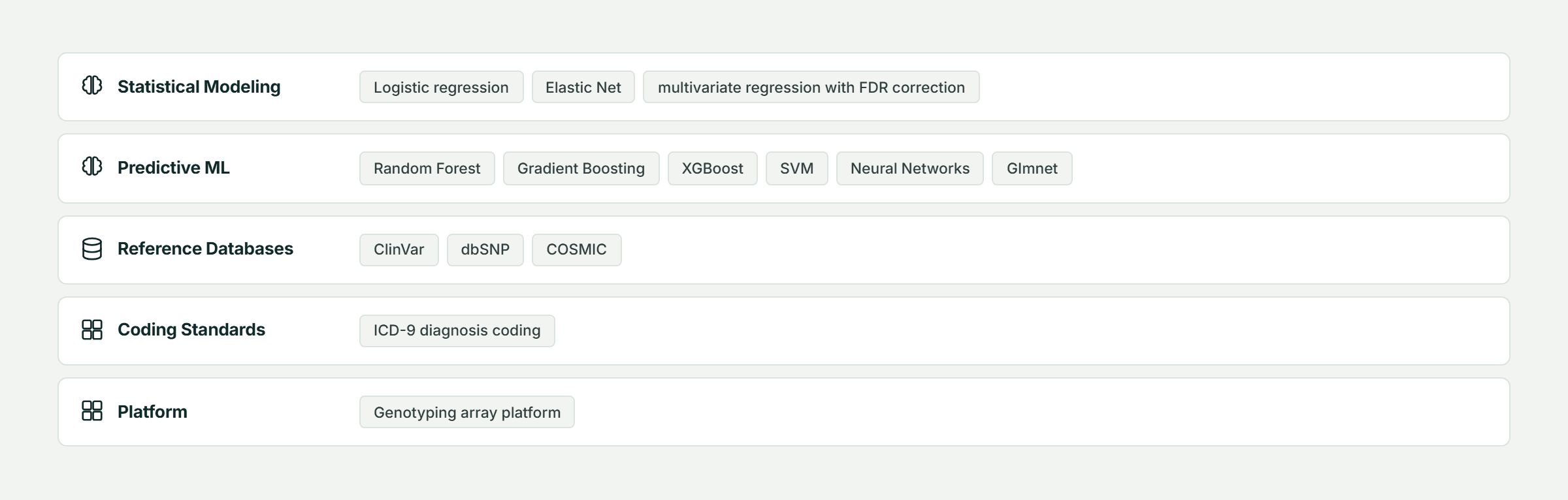This screenshot has height=500, width=1568.
Task: Click the grid icon beside Platform
Action: (x=92, y=411)
